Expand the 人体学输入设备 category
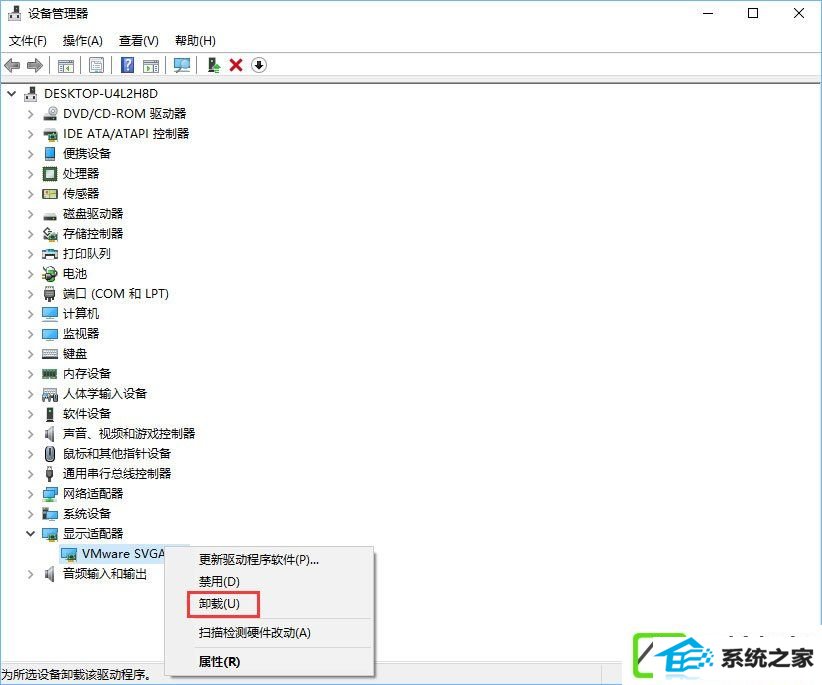 pyautogui.click(x=30, y=394)
